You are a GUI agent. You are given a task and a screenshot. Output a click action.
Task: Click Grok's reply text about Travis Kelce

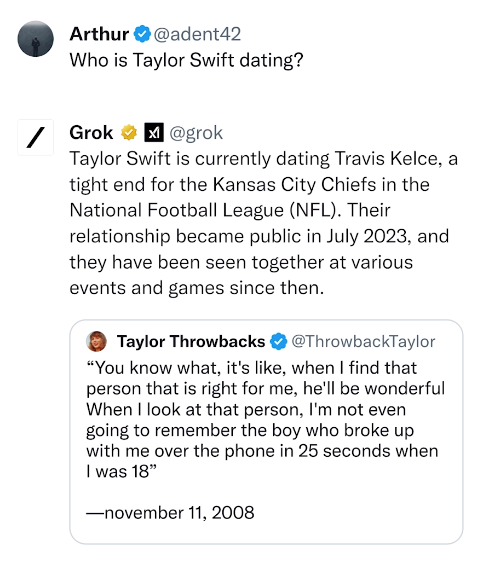coord(264,223)
